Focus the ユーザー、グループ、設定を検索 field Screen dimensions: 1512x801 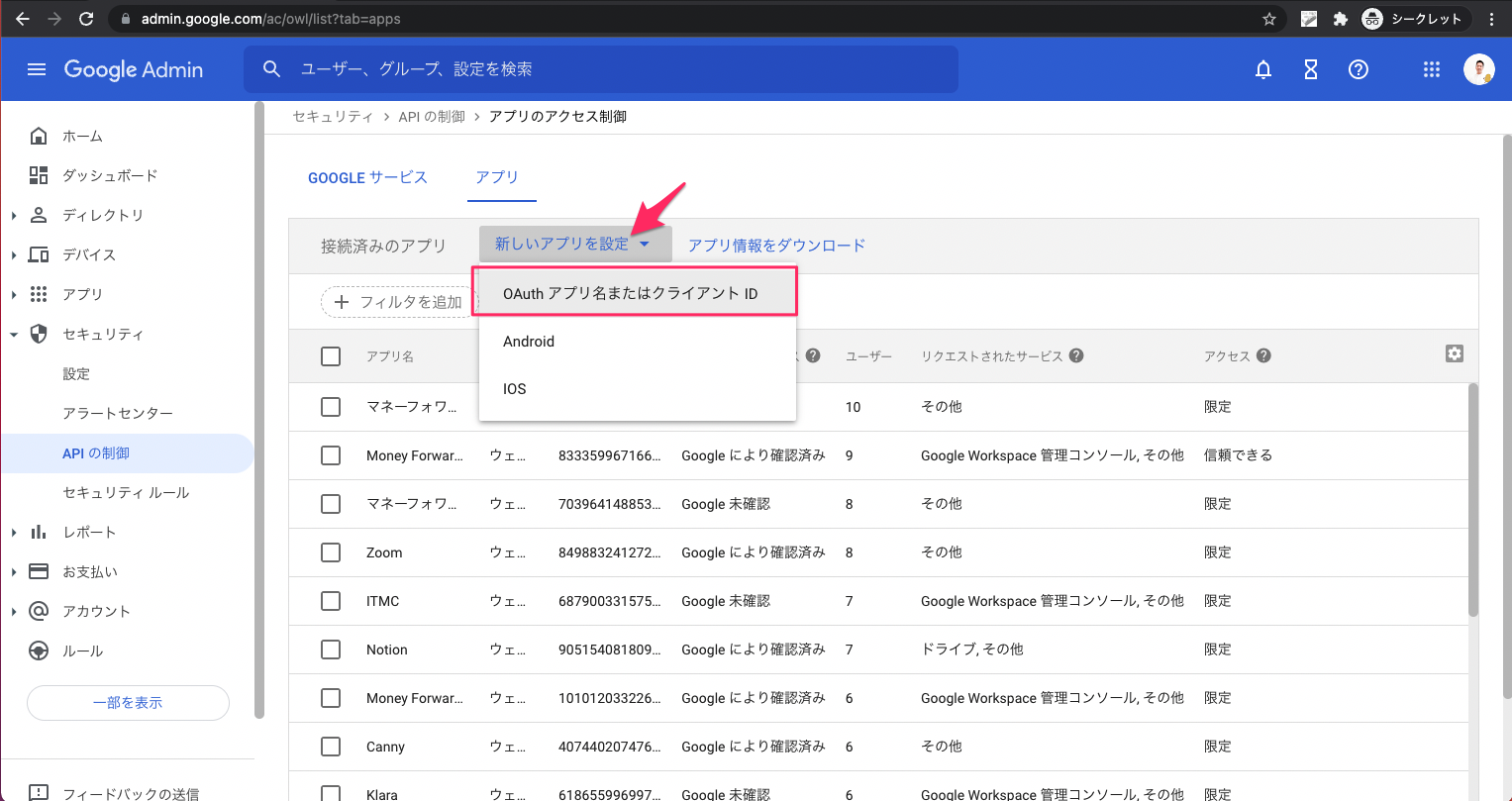click(x=601, y=69)
